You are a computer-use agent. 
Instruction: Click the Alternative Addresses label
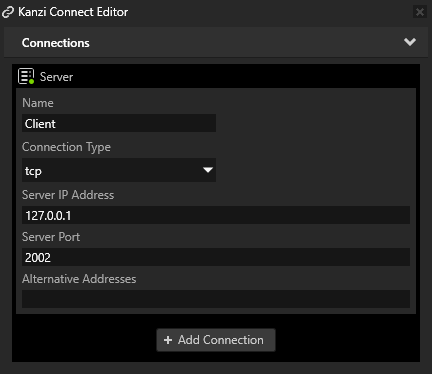[79, 279]
